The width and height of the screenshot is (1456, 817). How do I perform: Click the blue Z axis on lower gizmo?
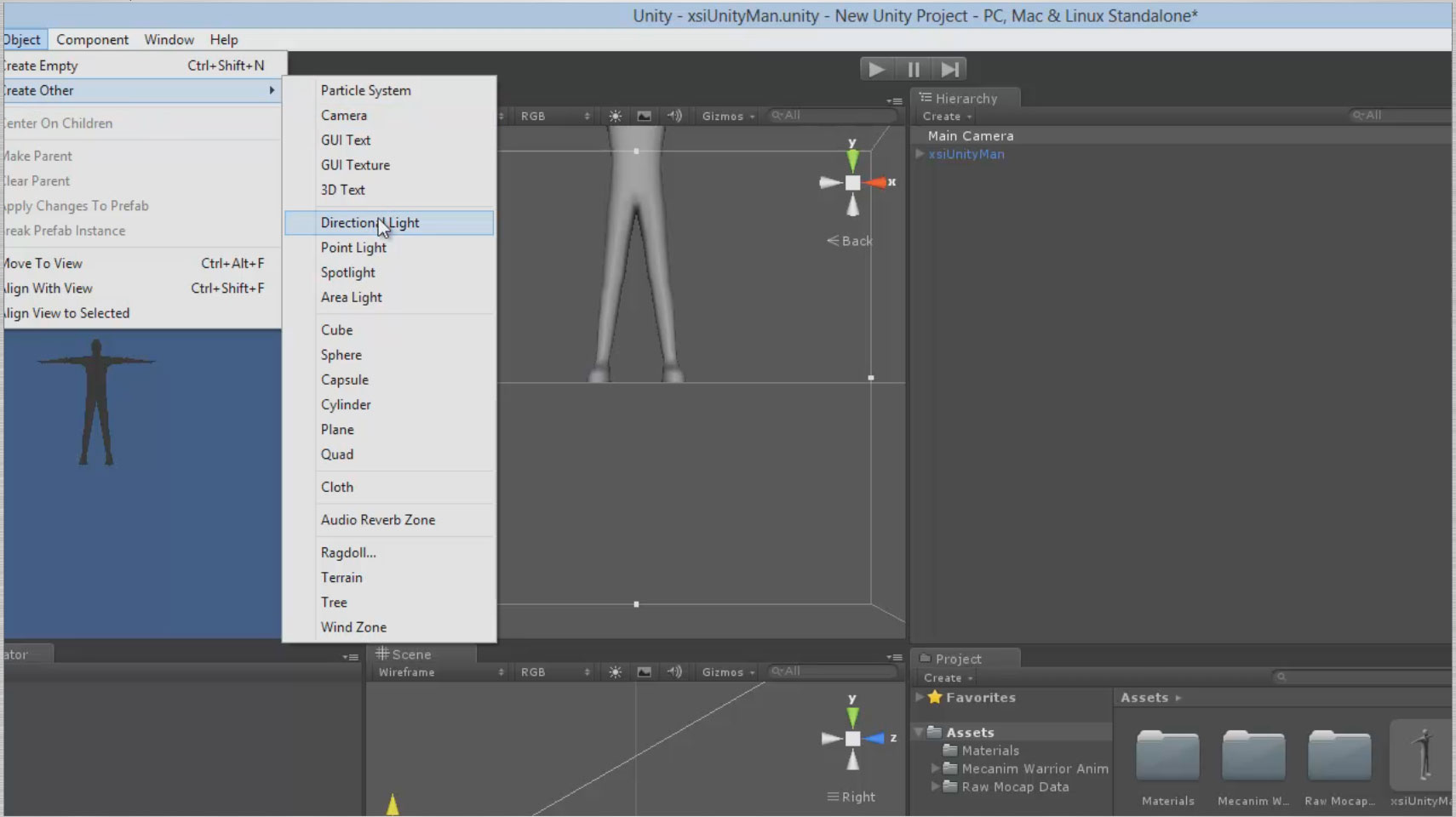pos(874,739)
